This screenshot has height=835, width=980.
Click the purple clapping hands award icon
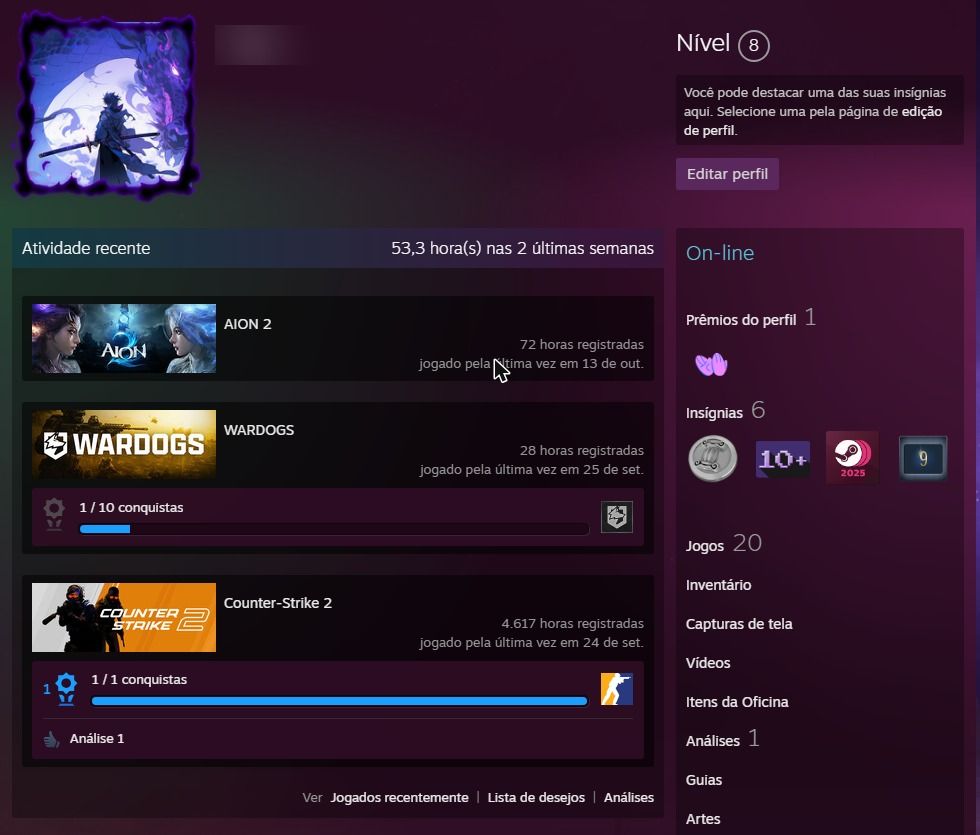pos(711,364)
